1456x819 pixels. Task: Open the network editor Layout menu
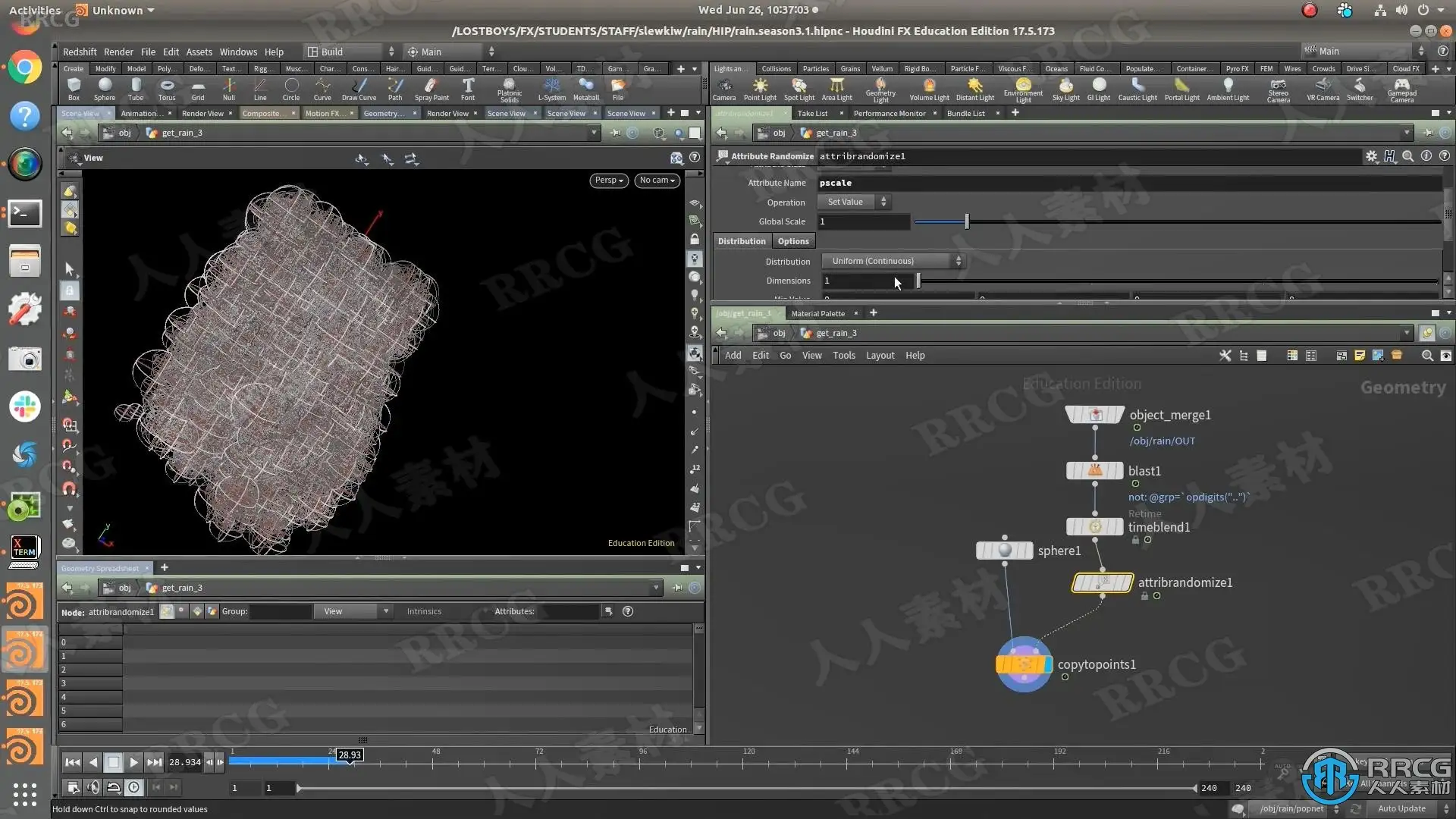tap(880, 355)
